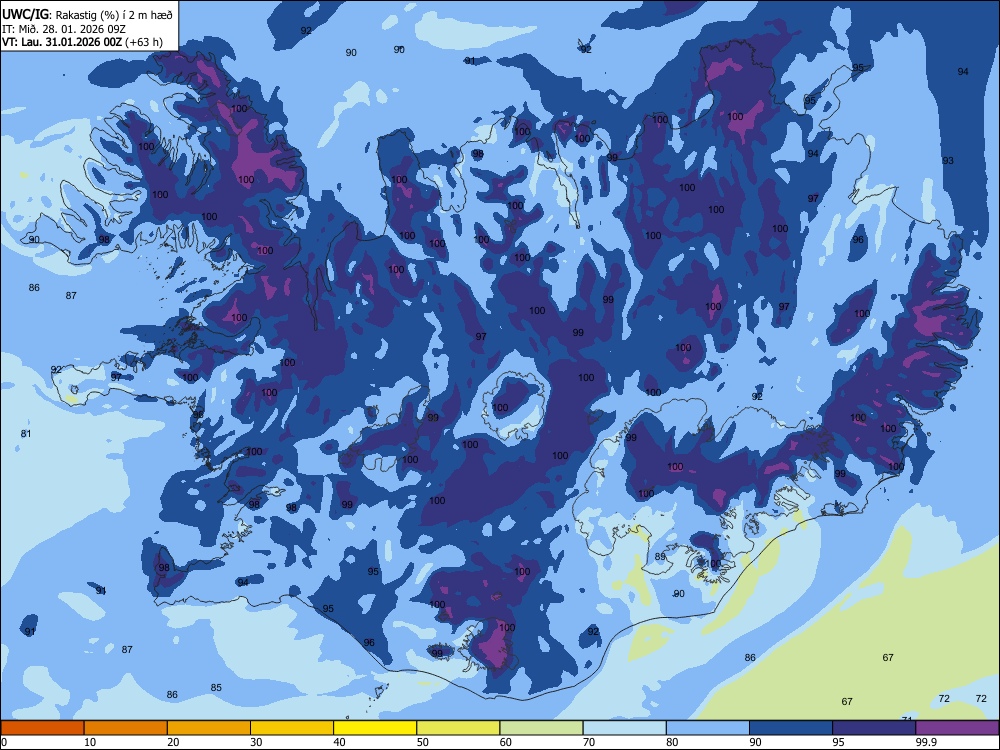Click the legend tick label '60'

(506, 742)
